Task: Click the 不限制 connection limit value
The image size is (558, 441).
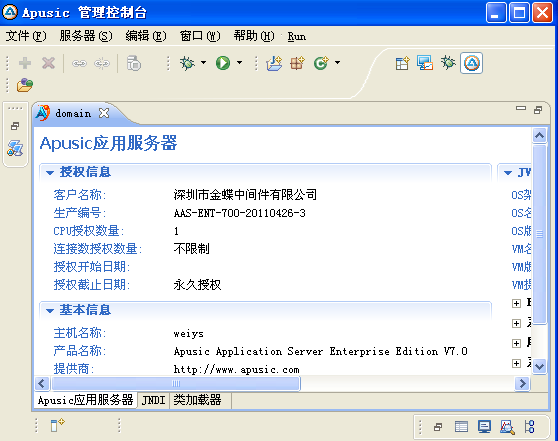Action: 191,248
